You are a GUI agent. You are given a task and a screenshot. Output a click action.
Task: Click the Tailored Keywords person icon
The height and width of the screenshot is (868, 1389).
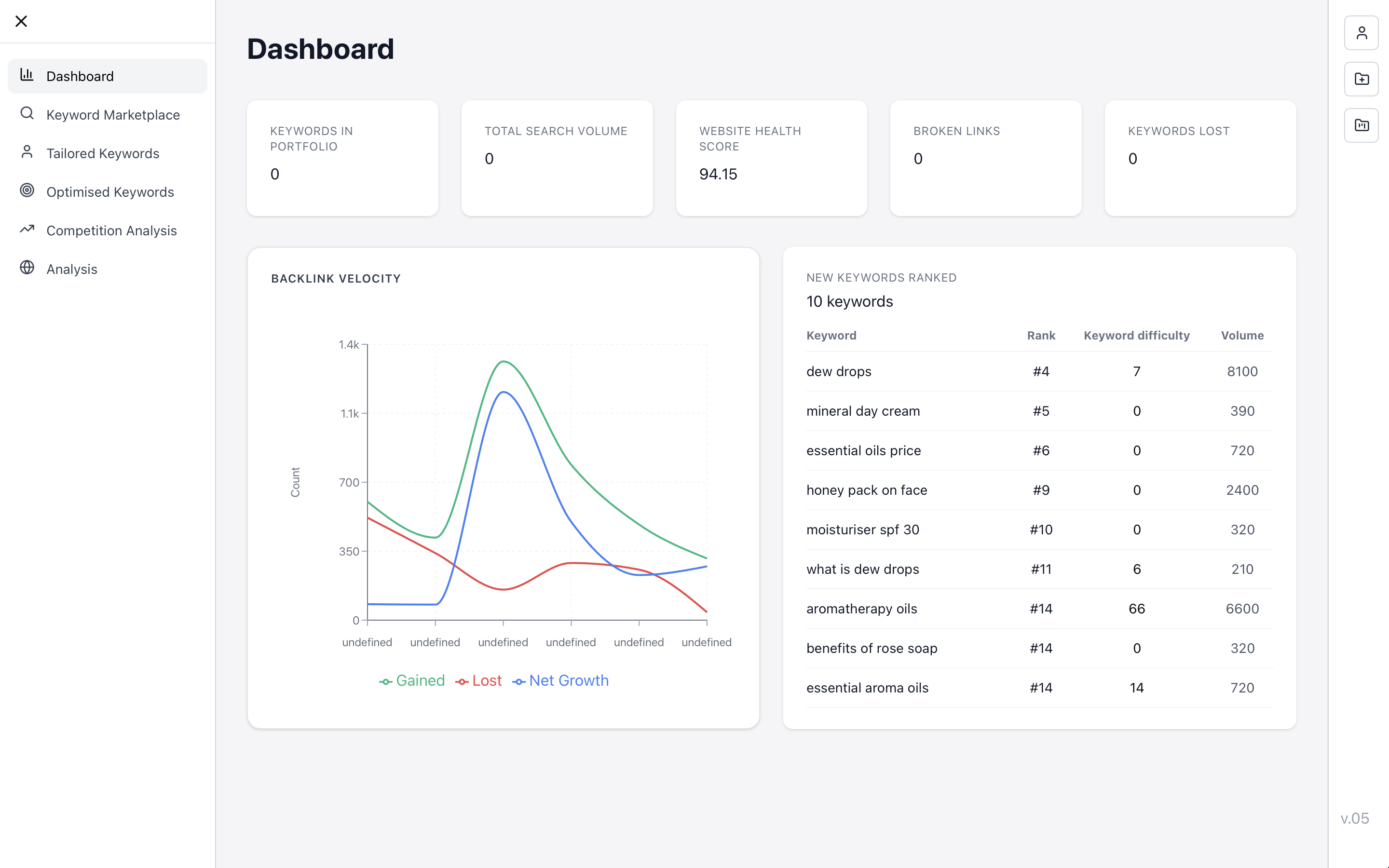pyautogui.click(x=27, y=151)
